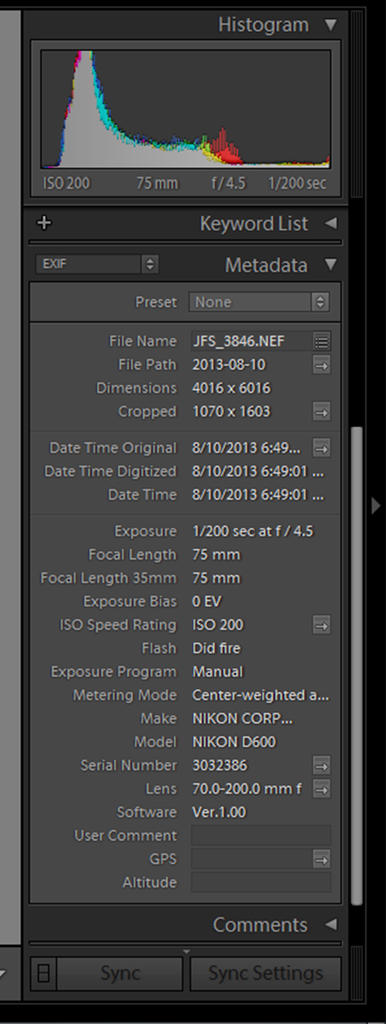Click the arrow icon beside the Lens field

[321, 789]
